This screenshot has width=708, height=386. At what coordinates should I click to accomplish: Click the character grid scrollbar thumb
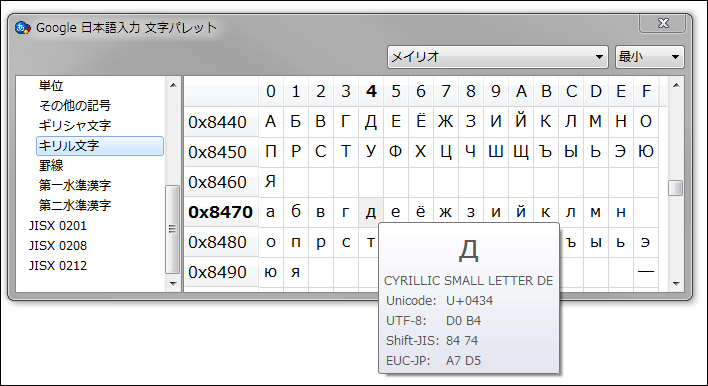point(675,188)
